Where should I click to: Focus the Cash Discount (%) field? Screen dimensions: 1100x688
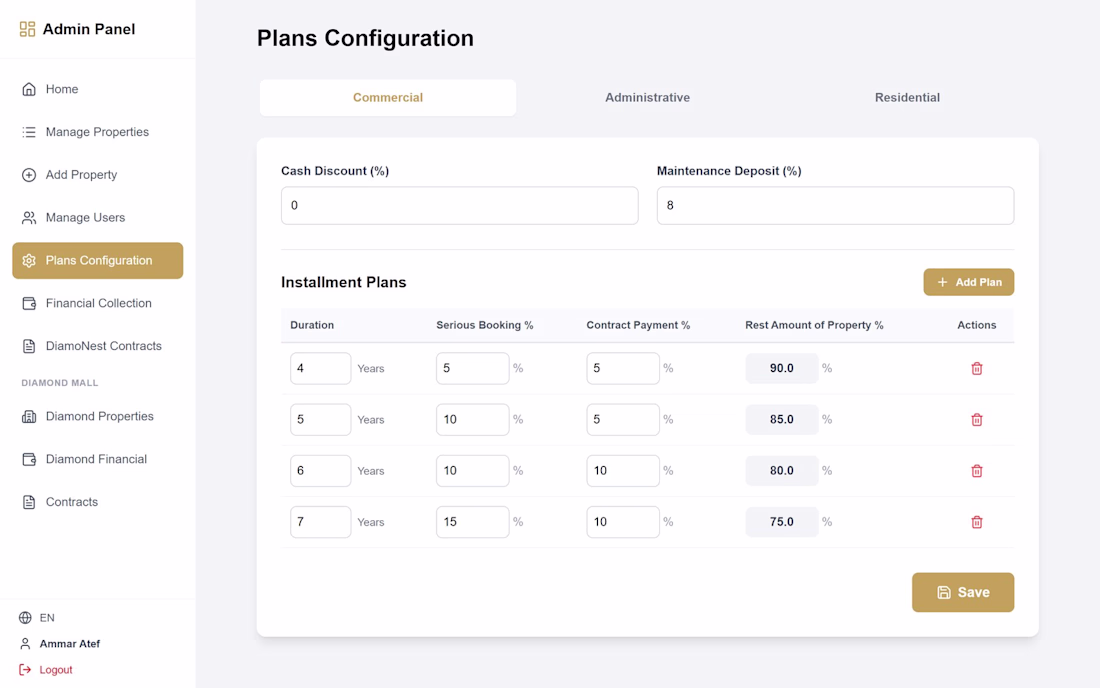click(460, 205)
